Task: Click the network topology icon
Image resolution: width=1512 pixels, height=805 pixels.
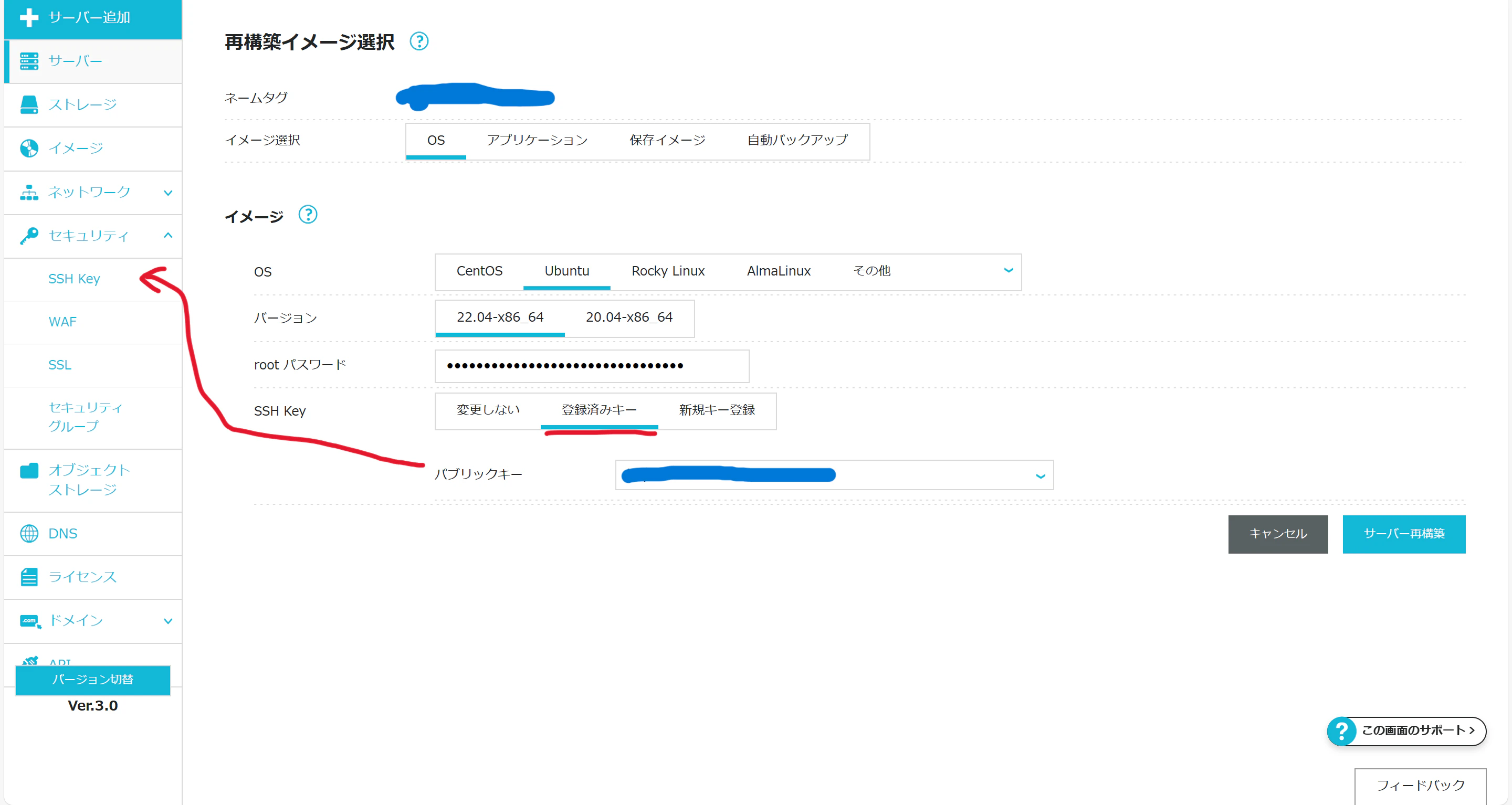Action: click(29, 192)
